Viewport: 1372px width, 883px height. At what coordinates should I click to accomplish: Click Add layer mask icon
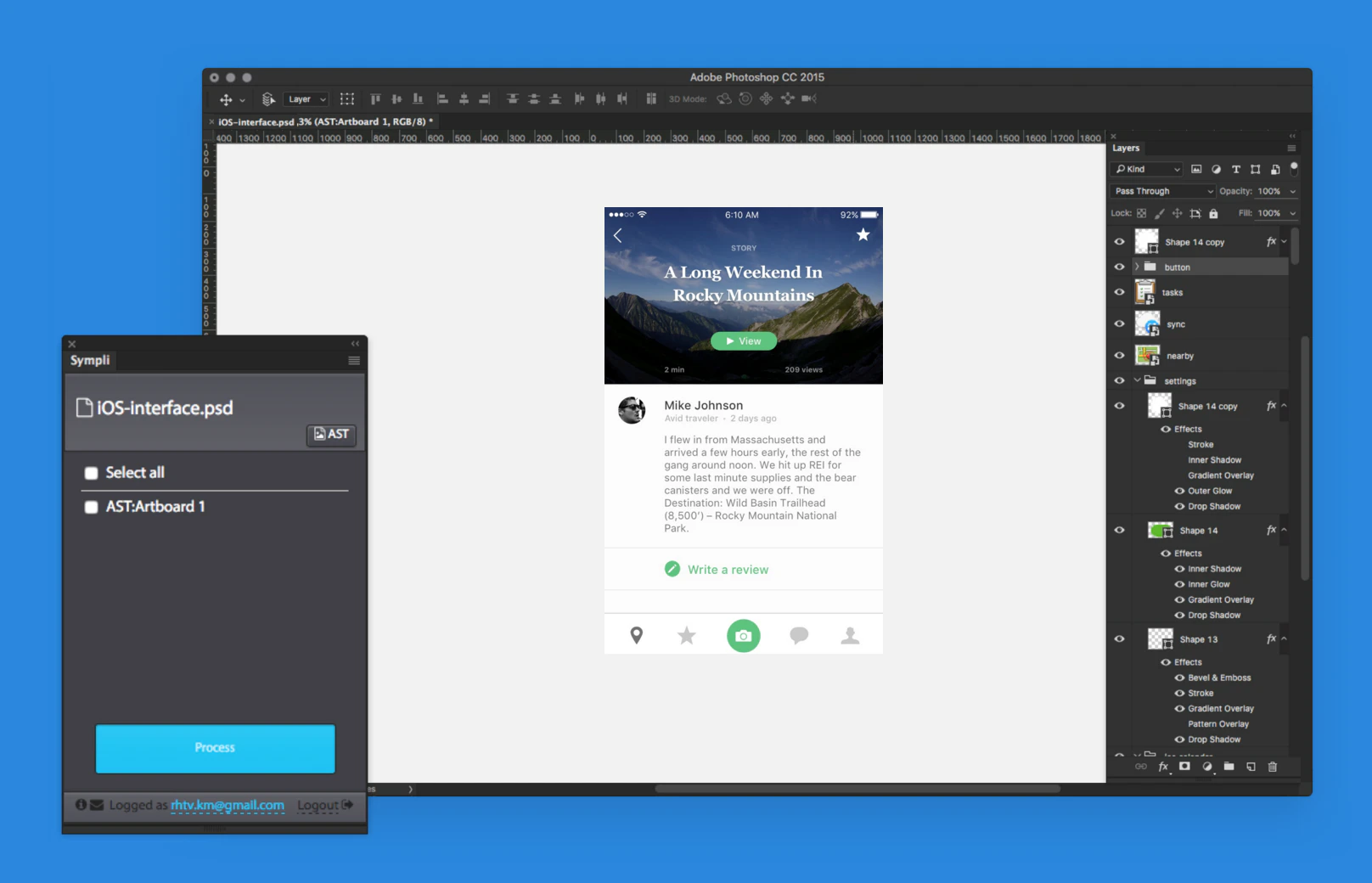coord(1184,766)
